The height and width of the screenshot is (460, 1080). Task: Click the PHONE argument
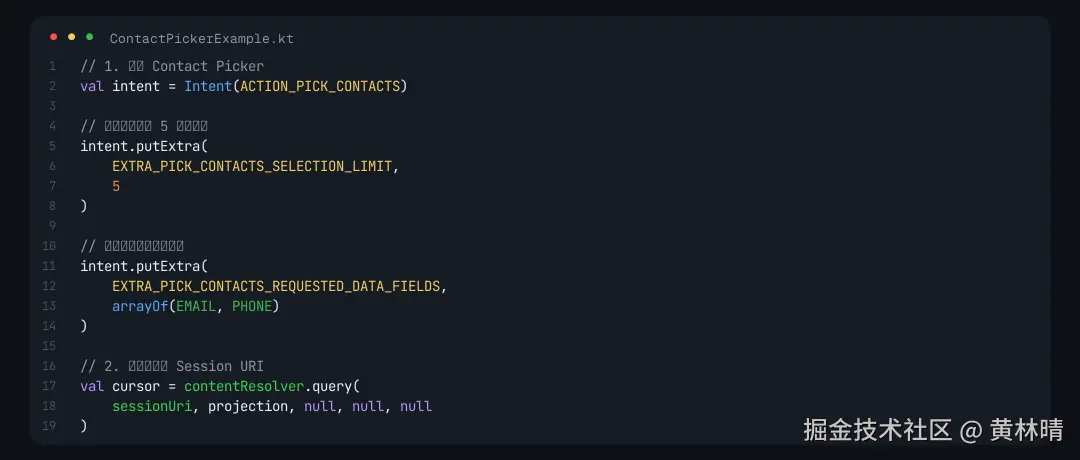(x=252, y=306)
